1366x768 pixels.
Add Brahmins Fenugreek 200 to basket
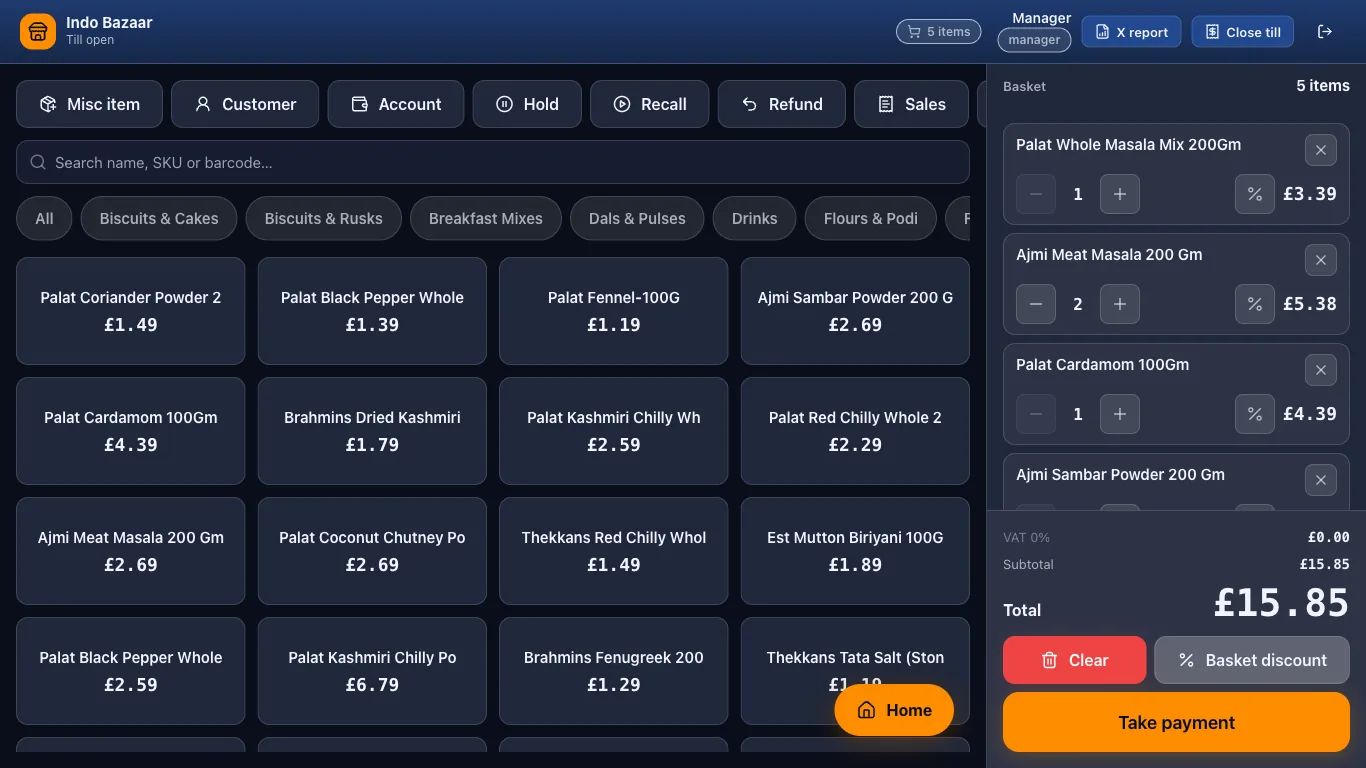[614, 671]
